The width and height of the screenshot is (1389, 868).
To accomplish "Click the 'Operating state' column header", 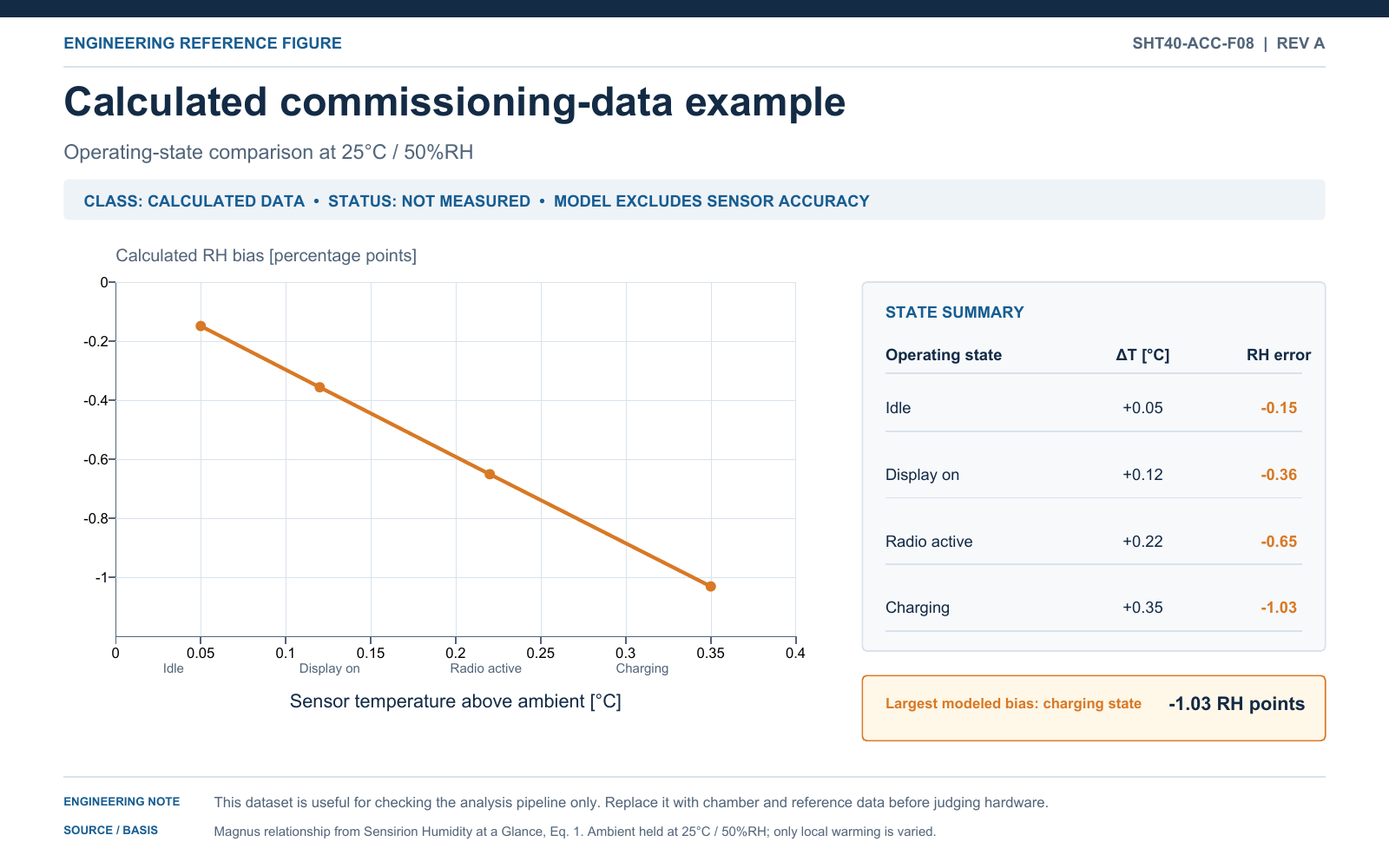I will [944, 355].
